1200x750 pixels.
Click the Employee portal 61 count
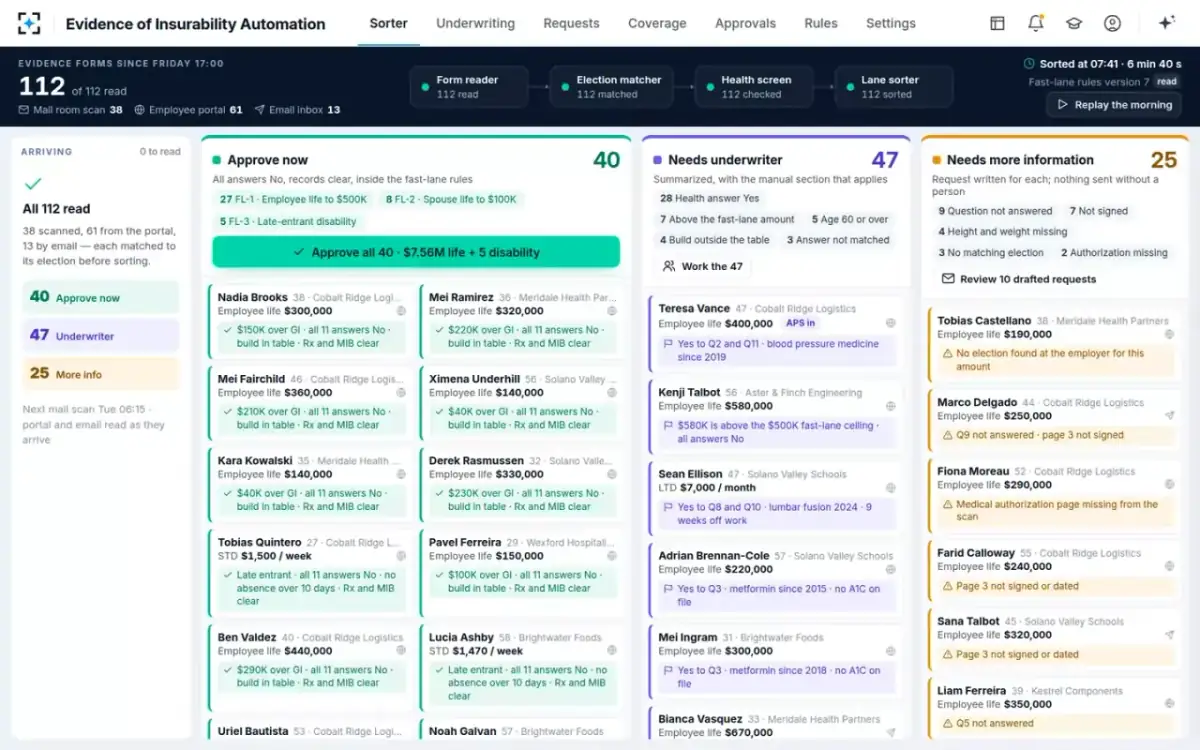click(189, 110)
